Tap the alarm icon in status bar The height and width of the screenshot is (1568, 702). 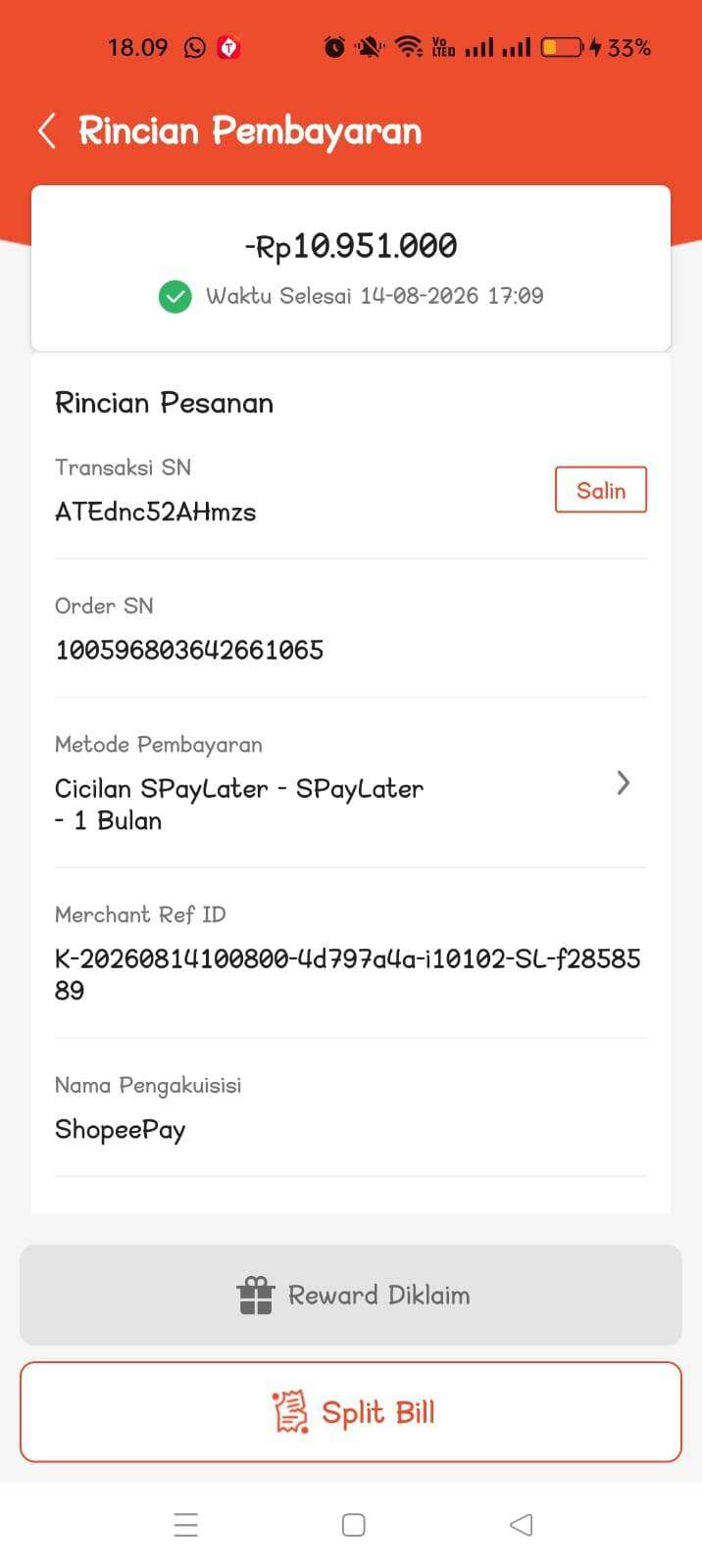click(x=334, y=47)
